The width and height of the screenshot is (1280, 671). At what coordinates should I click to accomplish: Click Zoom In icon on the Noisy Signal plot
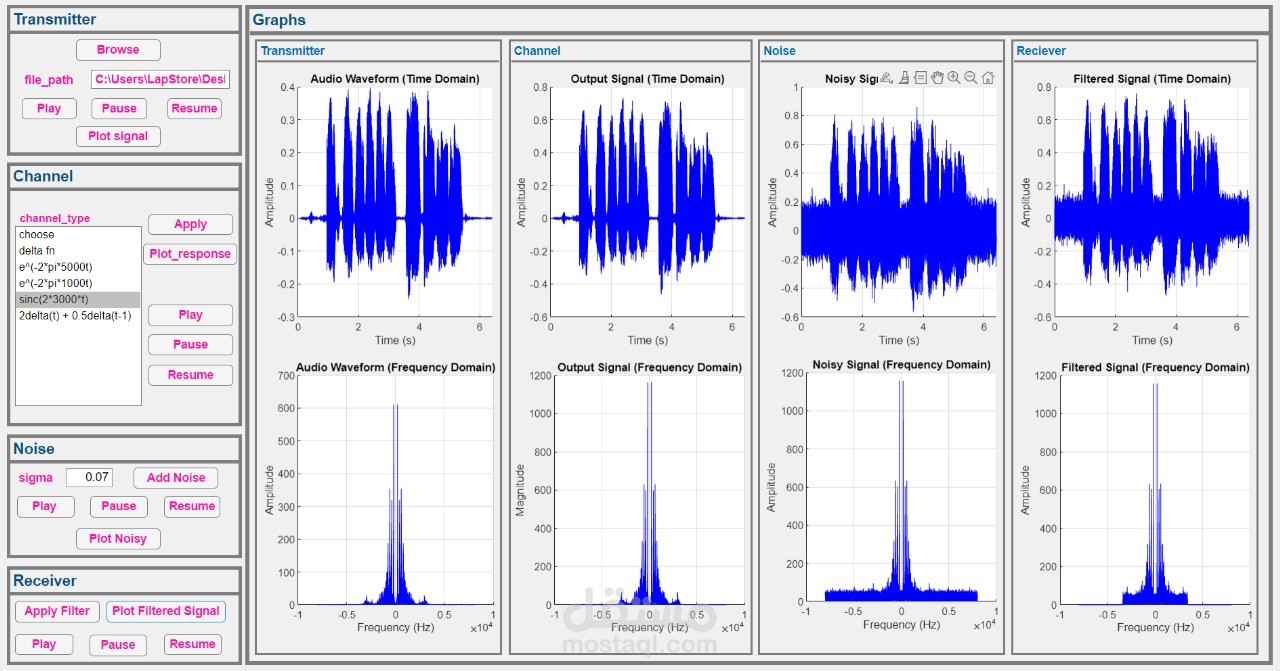[953, 77]
